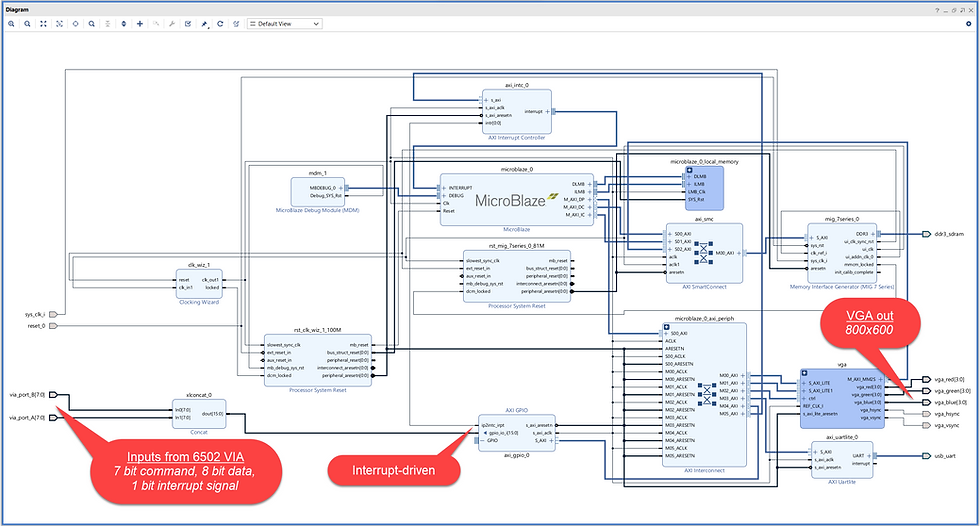Expand UART interface pin on axi_uartlite_0

(x=868, y=456)
